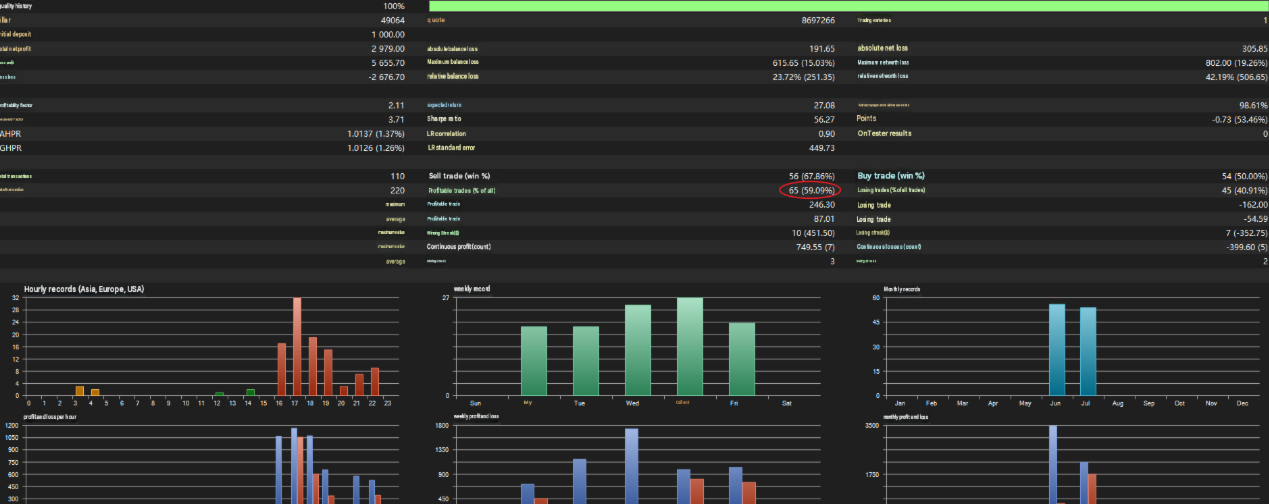Click the orange bar at hour 3
1269x504 pixels.
click(79, 390)
